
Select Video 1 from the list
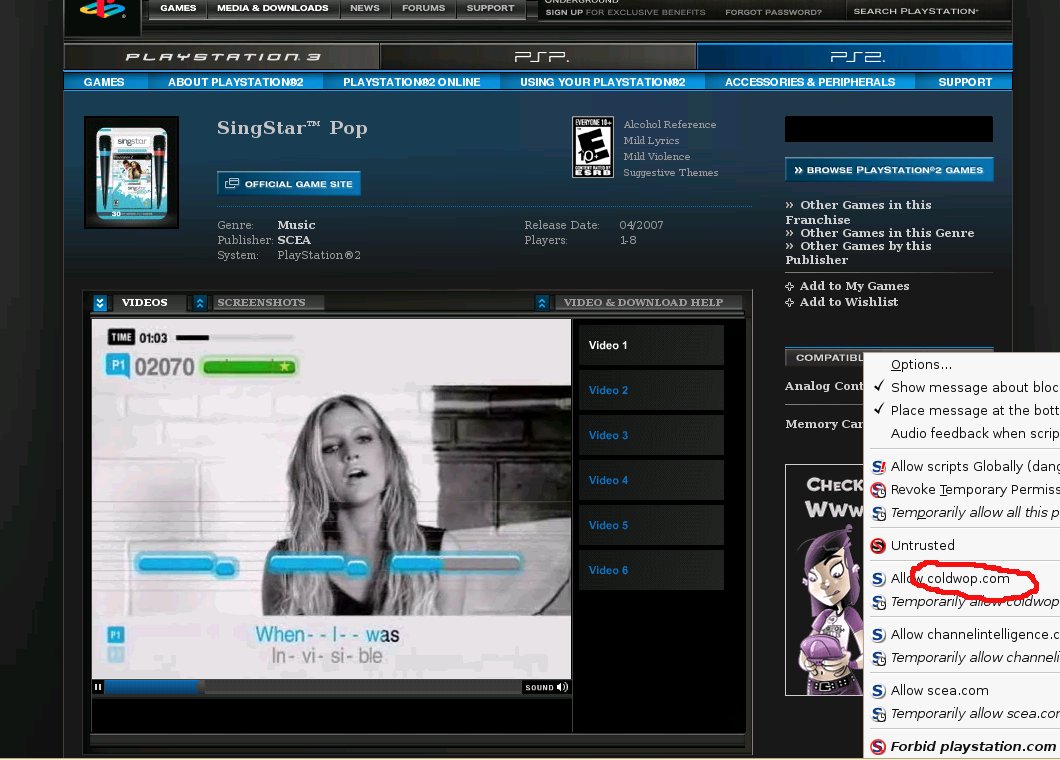coord(651,345)
